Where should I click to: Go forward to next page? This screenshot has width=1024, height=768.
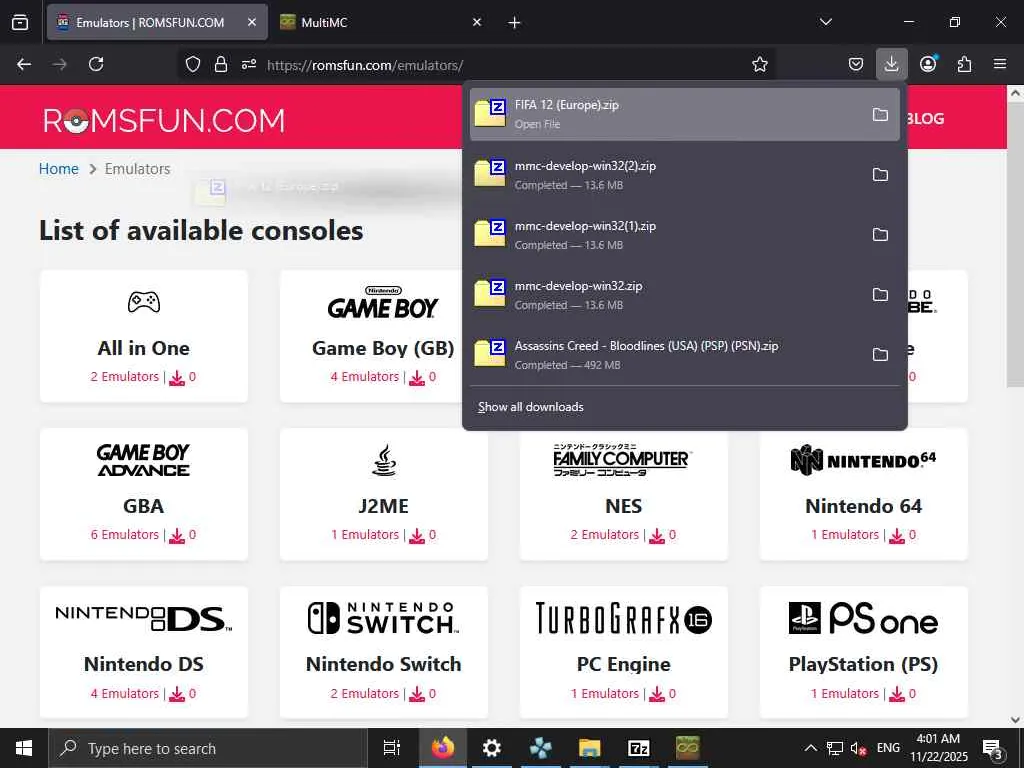(x=59, y=64)
